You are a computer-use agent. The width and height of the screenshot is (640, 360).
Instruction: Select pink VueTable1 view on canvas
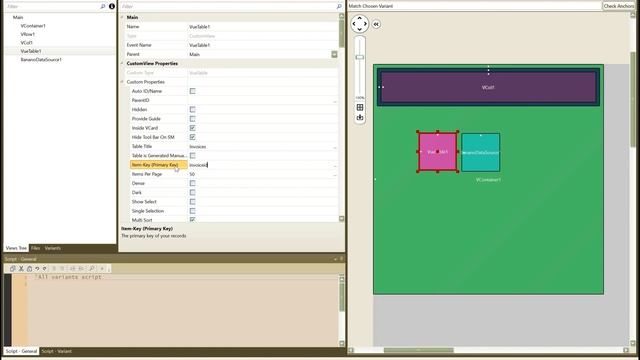(x=438, y=152)
